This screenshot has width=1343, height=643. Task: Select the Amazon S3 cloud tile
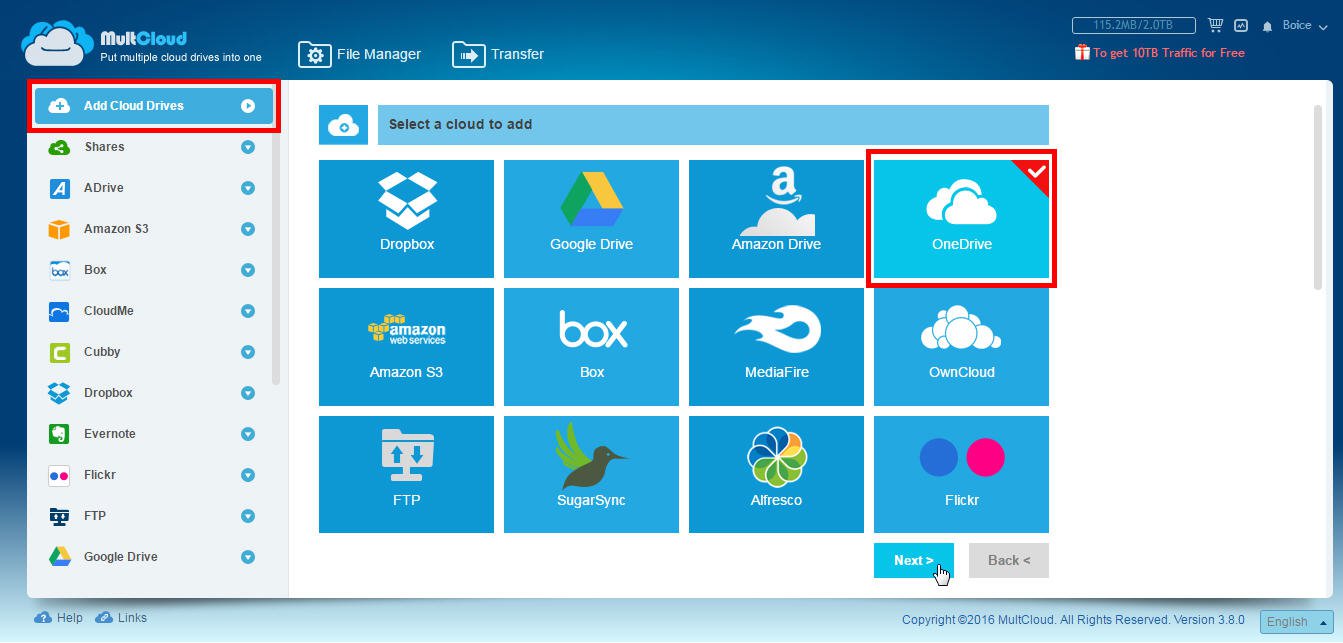pyautogui.click(x=406, y=347)
